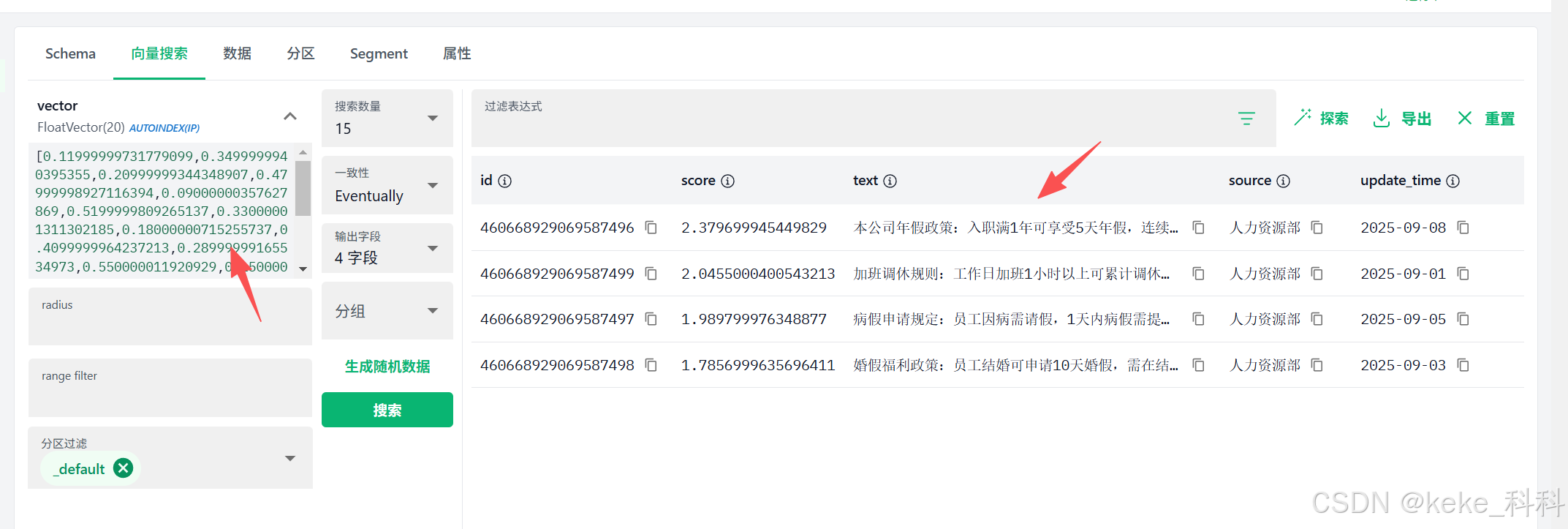Image resolution: width=1568 pixels, height=529 pixels.
Task: Remove the _default partition chip
Action: (x=124, y=468)
